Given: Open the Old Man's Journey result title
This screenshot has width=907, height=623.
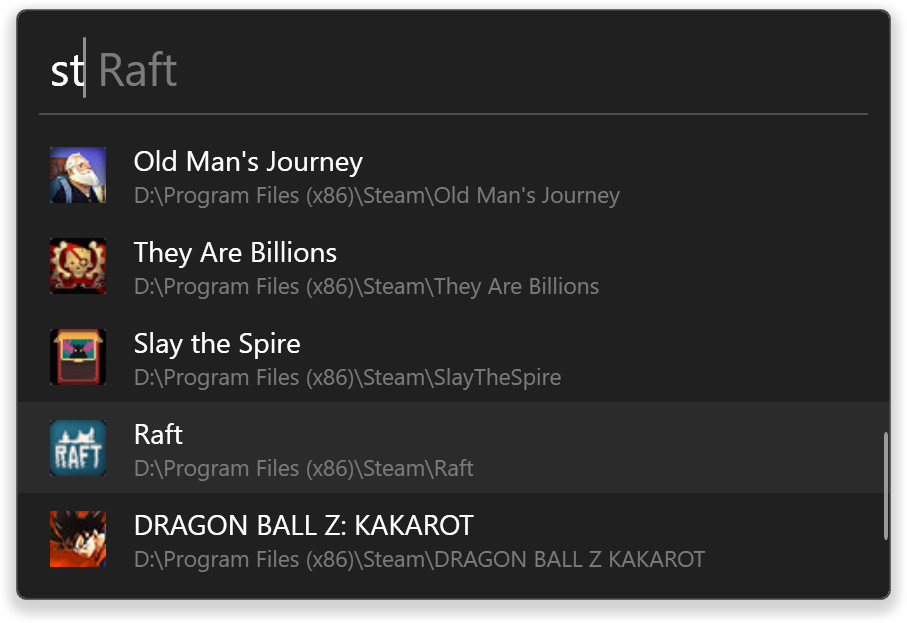Looking at the screenshot, I should 248,162.
